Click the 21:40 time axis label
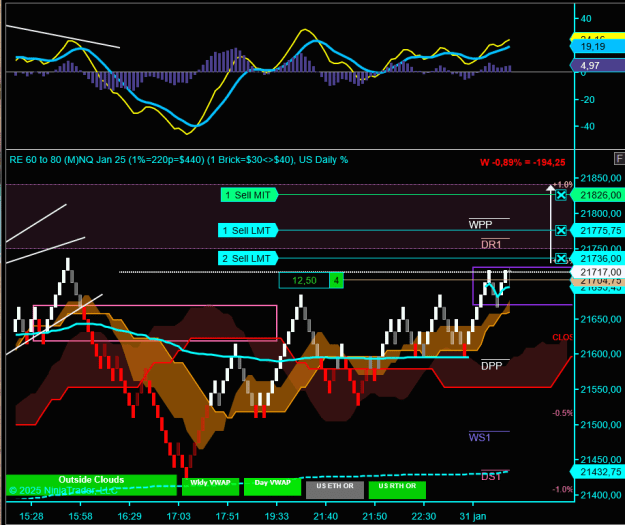 pyautogui.click(x=325, y=516)
